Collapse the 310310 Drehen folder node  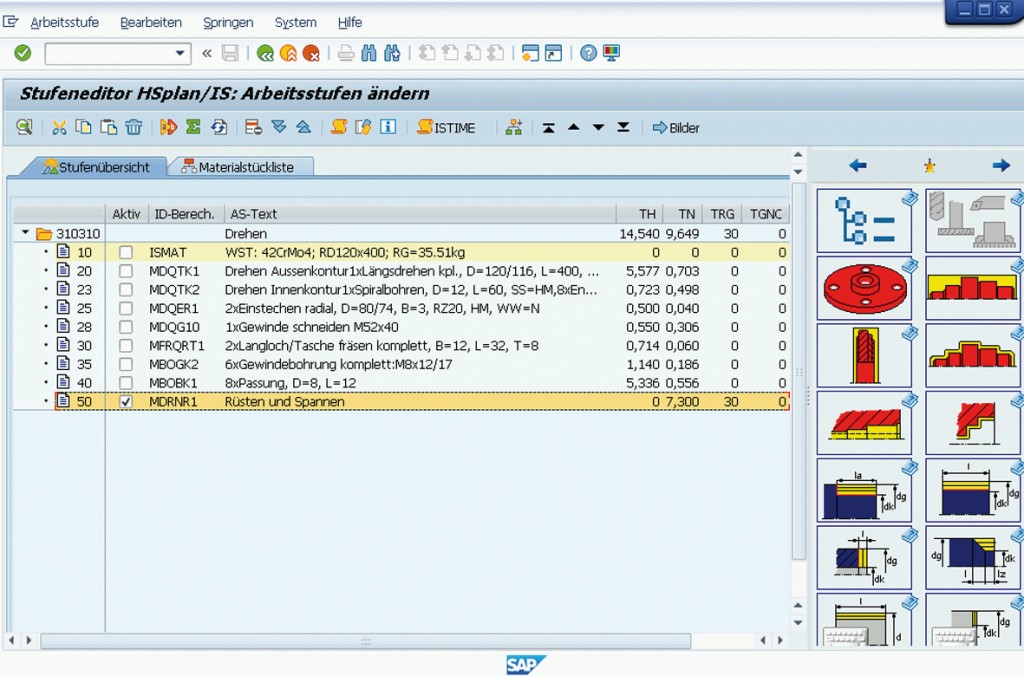point(25,233)
